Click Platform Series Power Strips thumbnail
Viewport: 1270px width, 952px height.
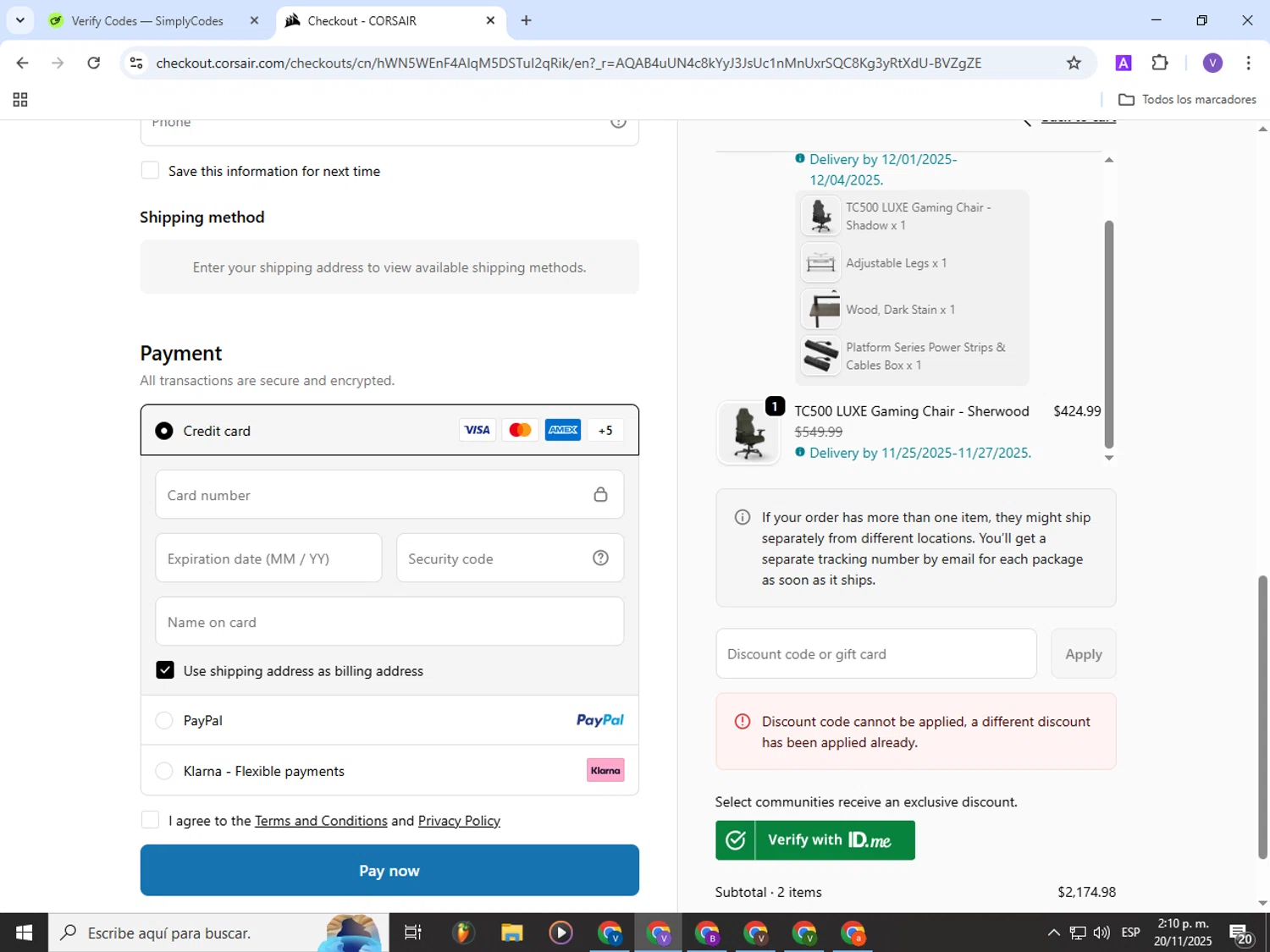pyautogui.click(x=820, y=355)
